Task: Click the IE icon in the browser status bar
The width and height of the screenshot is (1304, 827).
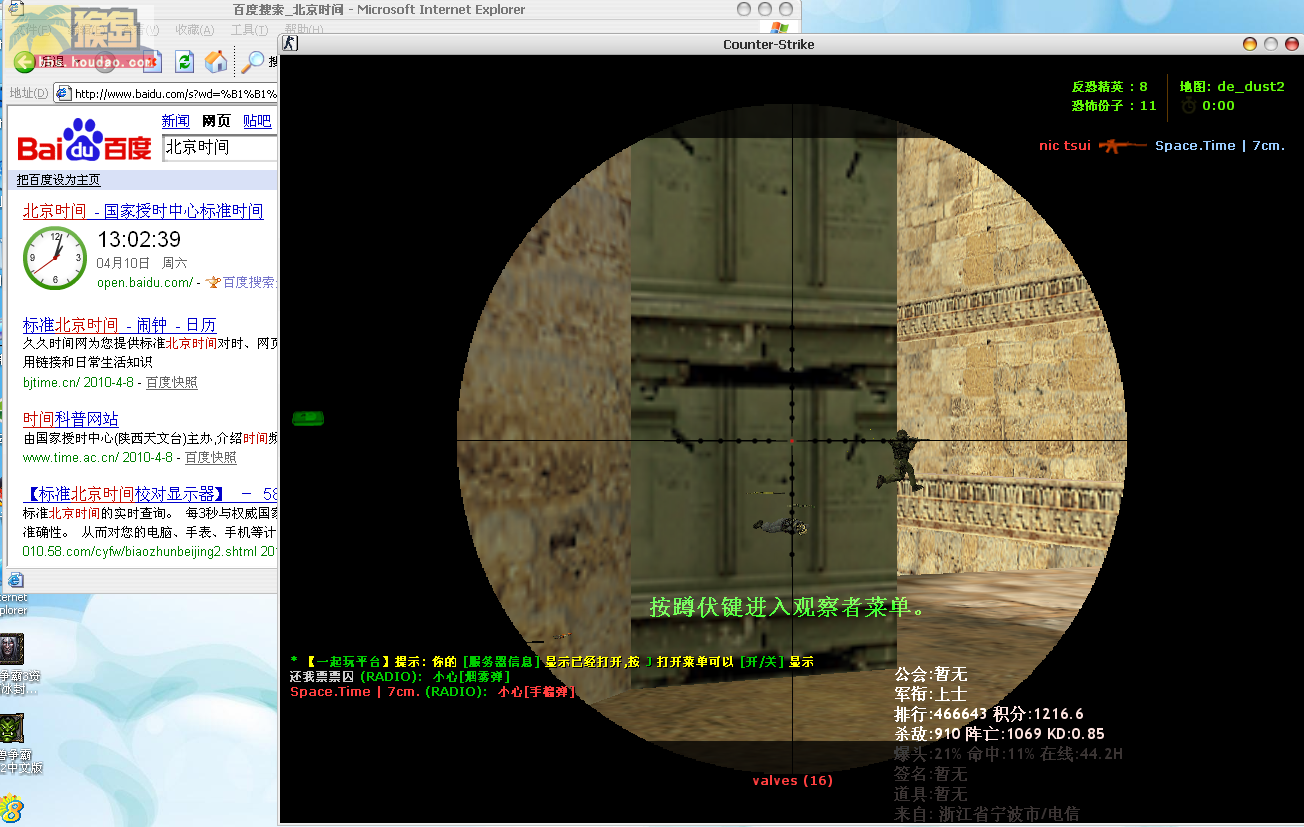Action: click(15, 579)
